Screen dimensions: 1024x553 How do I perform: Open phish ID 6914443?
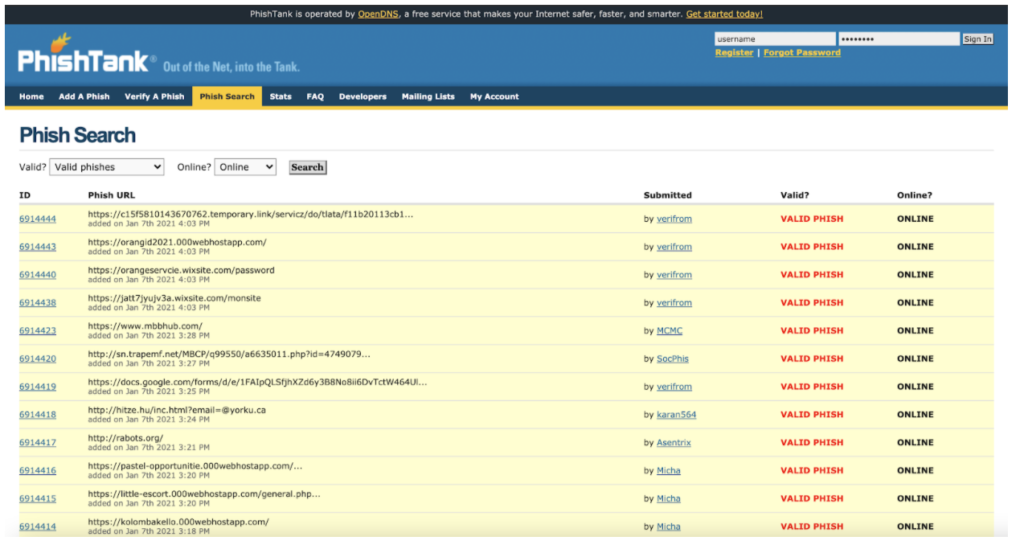click(x=38, y=247)
